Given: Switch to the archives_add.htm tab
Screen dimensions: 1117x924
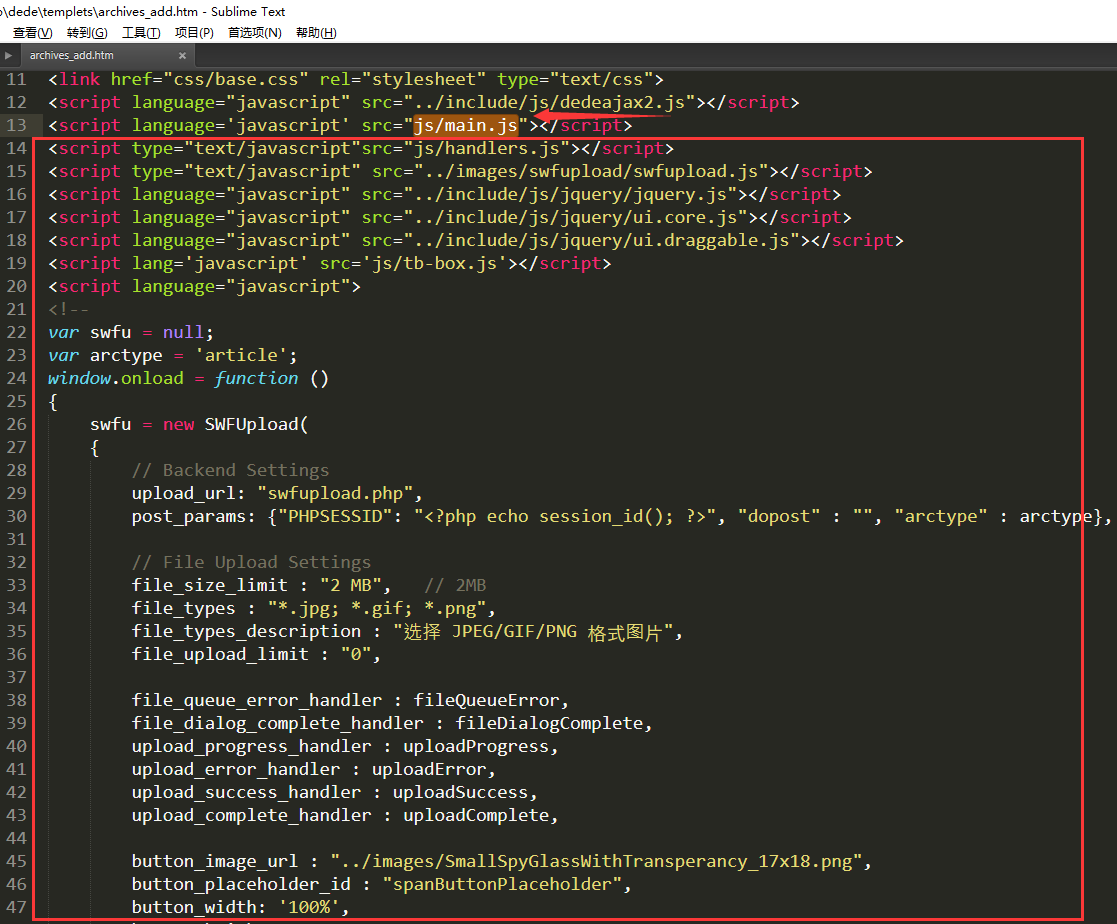Looking at the screenshot, I should coord(72,56).
